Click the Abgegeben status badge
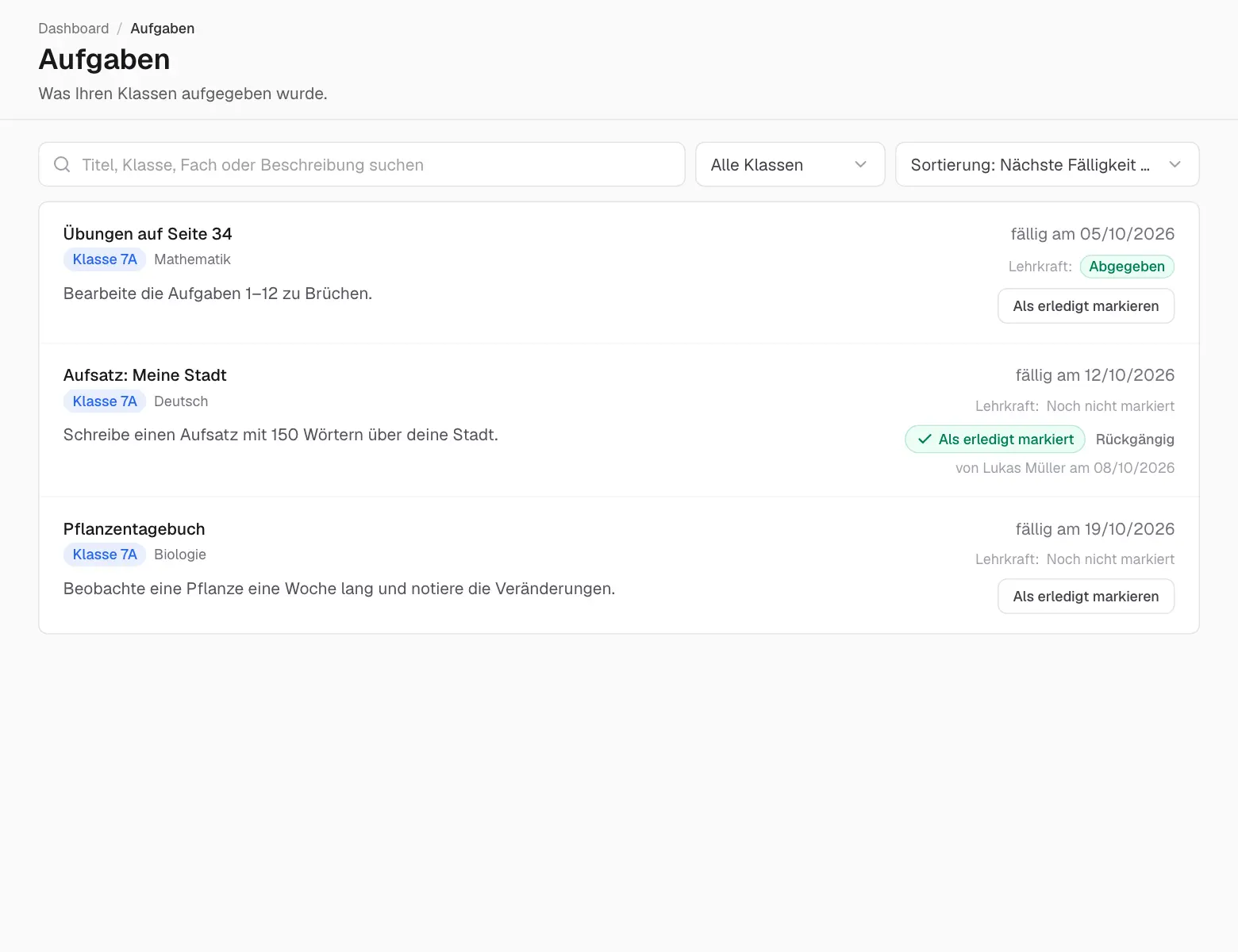 [x=1127, y=267]
